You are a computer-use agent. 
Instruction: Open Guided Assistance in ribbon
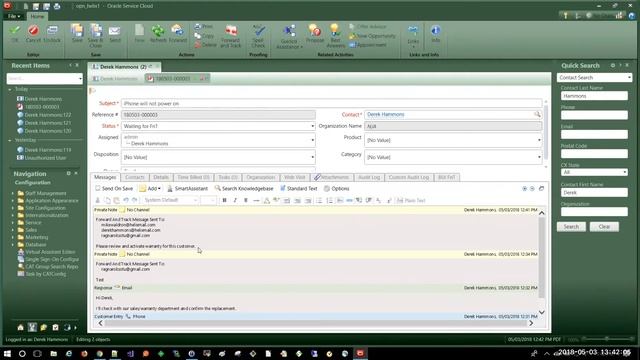click(289, 37)
